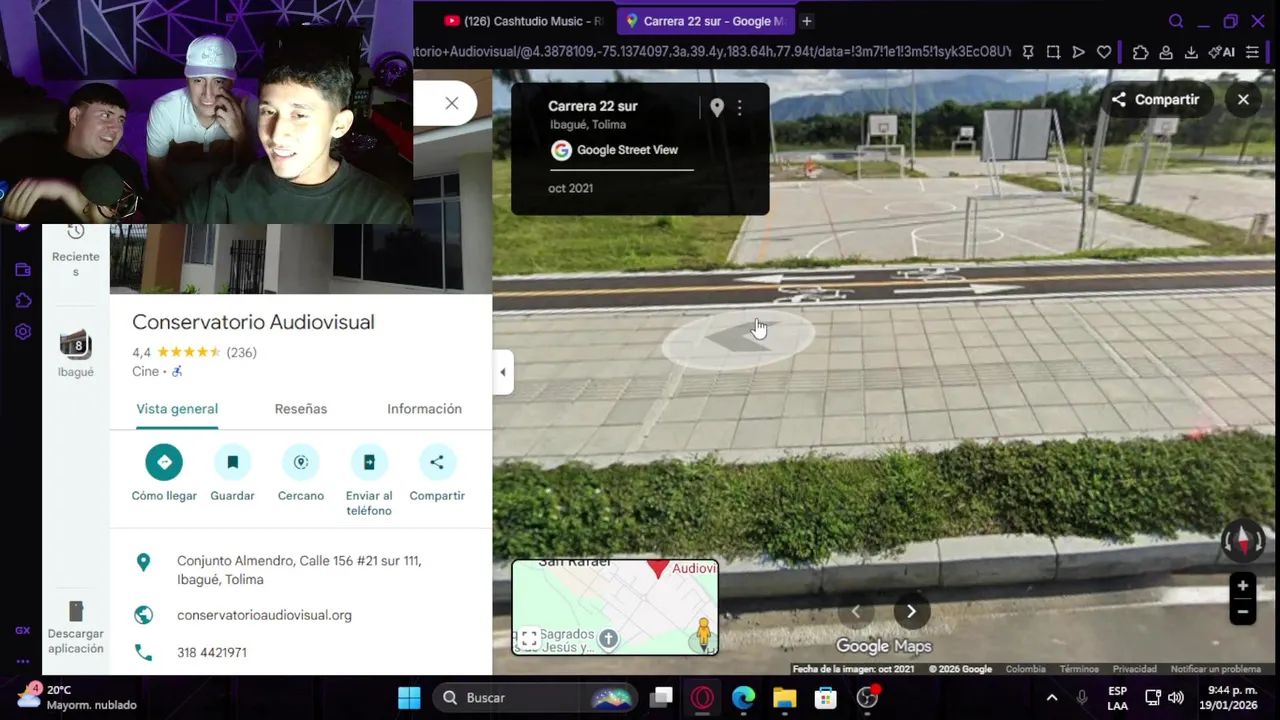Image resolution: width=1280 pixels, height=720 pixels.
Task: Open Microsoft Edge from the taskbar
Action: pyautogui.click(x=743, y=698)
